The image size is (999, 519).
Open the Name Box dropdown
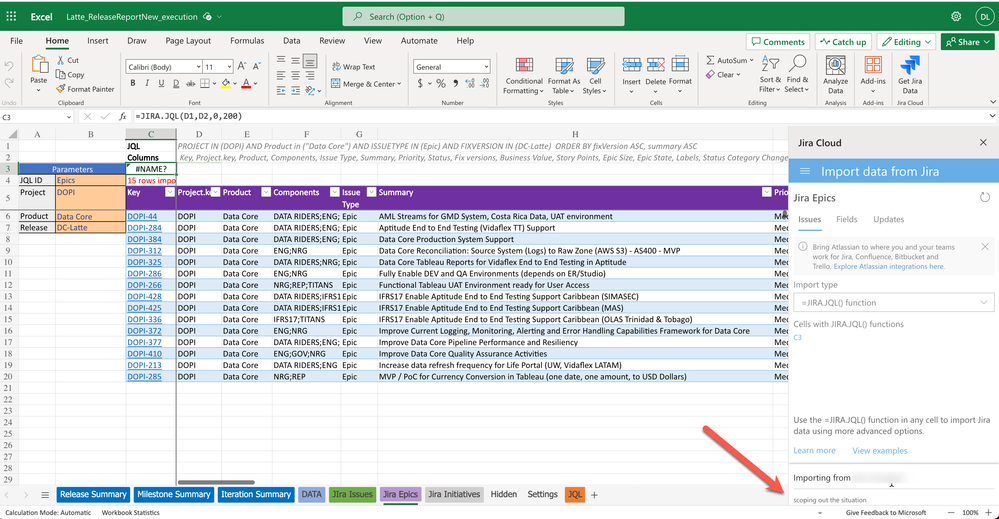click(68, 117)
